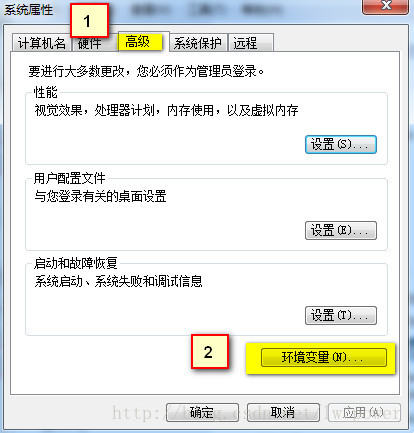
Task: Click the 性能 group label
Action: 45,92
